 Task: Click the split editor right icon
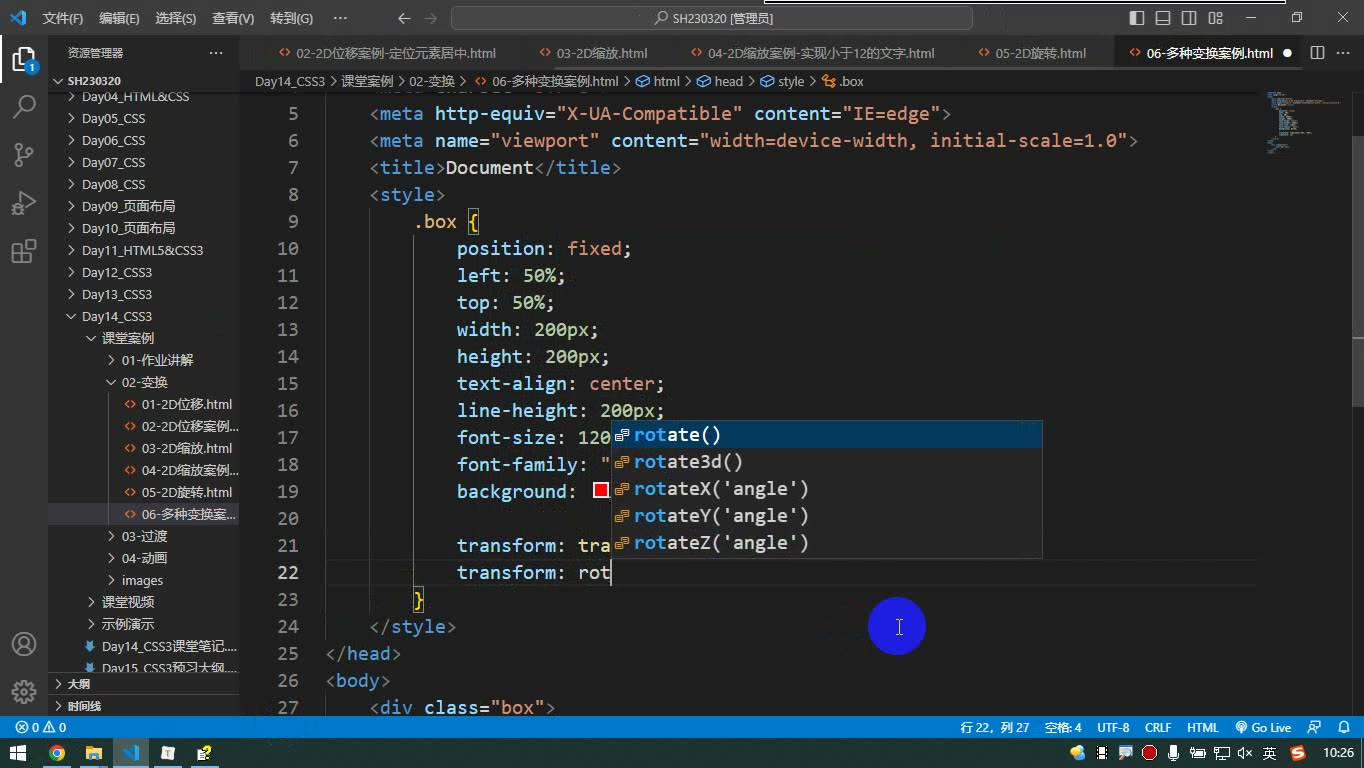[x=1317, y=53]
